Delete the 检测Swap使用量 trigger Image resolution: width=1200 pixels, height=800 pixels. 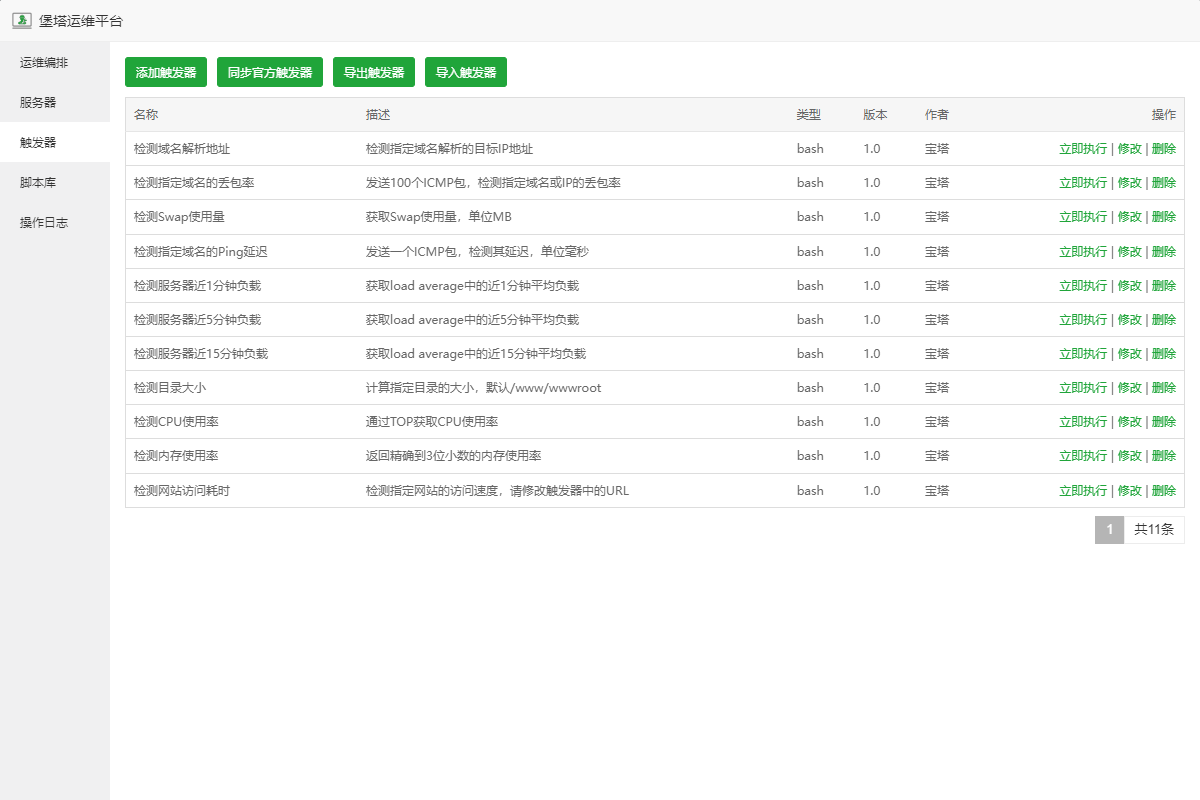tap(1163, 217)
